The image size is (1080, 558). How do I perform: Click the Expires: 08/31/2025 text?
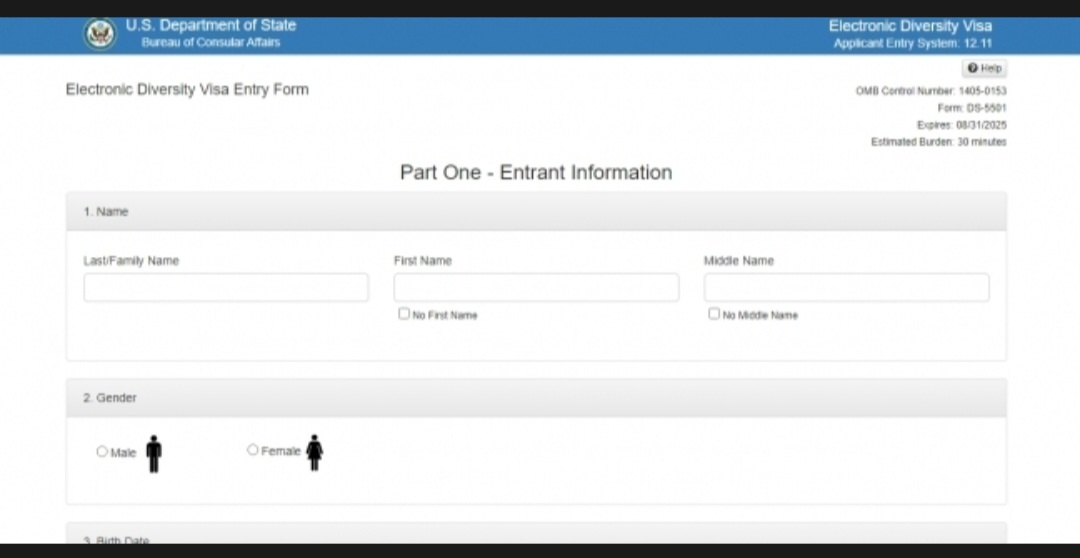click(962, 125)
